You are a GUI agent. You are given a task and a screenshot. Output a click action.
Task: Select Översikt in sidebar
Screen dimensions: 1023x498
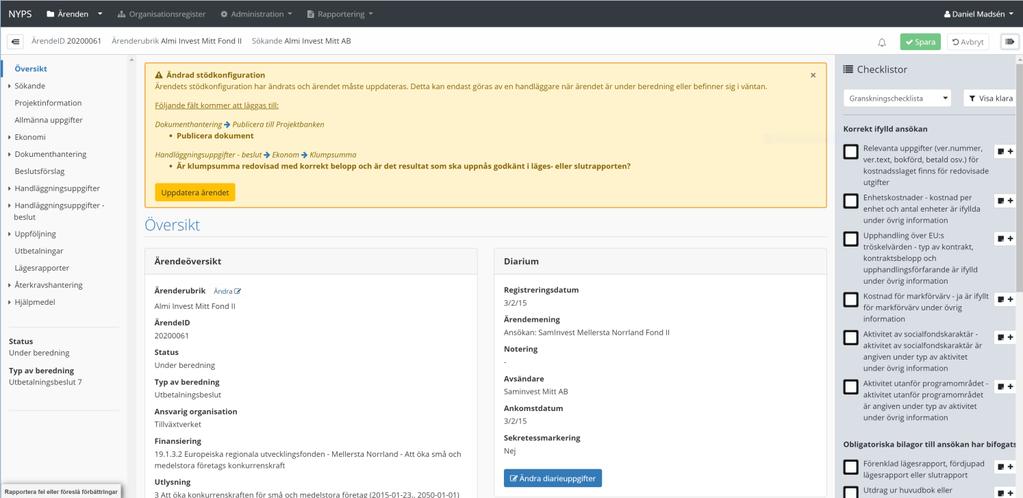point(31,69)
